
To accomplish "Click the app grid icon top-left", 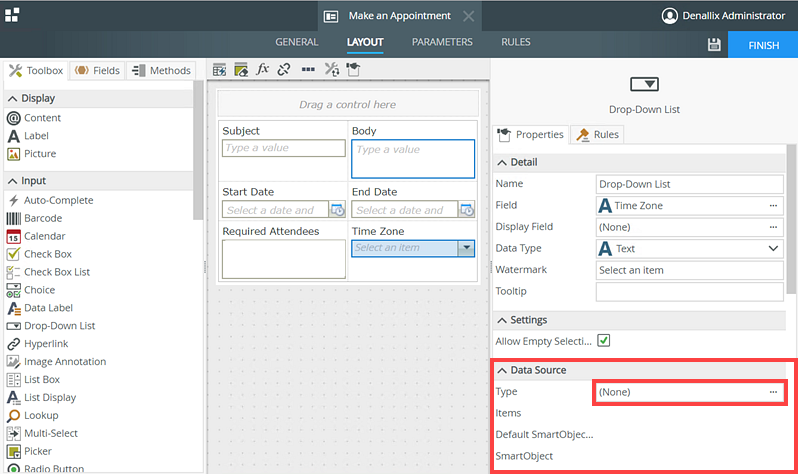I will (12, 15).
